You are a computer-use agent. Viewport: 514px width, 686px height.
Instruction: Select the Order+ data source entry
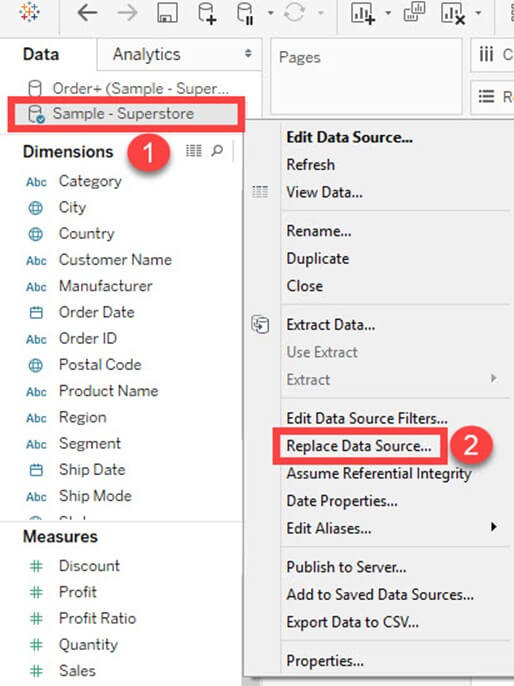click(128, 88)
